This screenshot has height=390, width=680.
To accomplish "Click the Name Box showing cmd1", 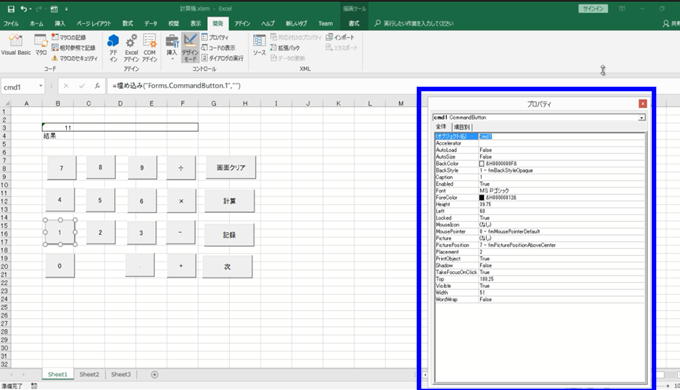I will [20, 87].
